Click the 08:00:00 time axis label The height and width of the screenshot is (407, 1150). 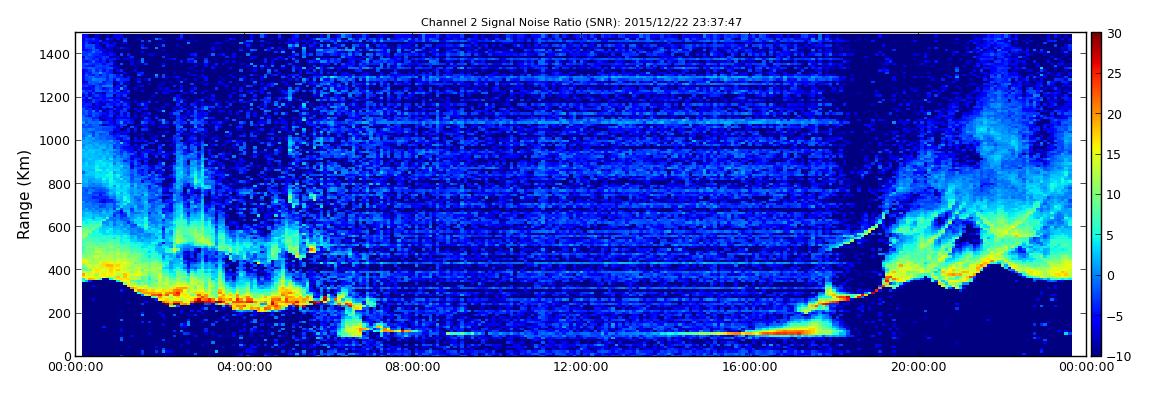(x=411, y=367)
